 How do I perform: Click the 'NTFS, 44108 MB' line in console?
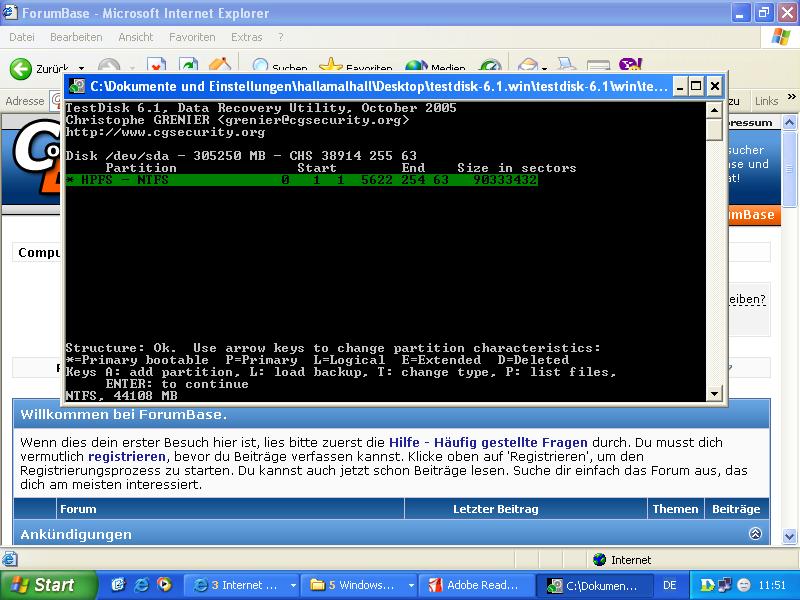click(x=121, y=395)
